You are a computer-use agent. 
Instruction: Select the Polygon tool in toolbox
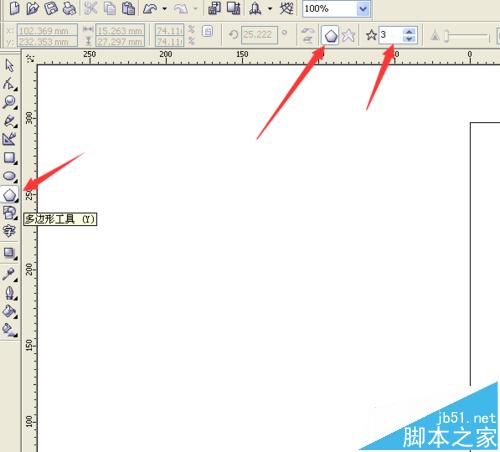10,195
